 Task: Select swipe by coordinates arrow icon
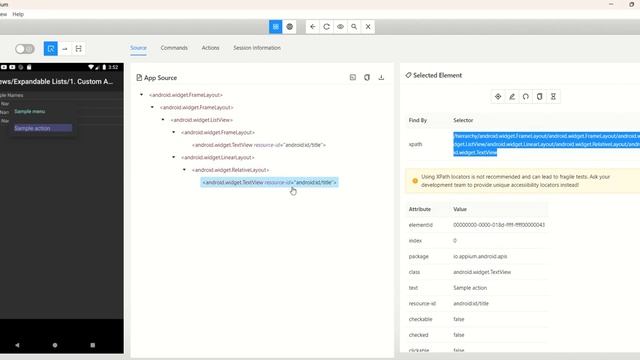click(x=64, y=49)
